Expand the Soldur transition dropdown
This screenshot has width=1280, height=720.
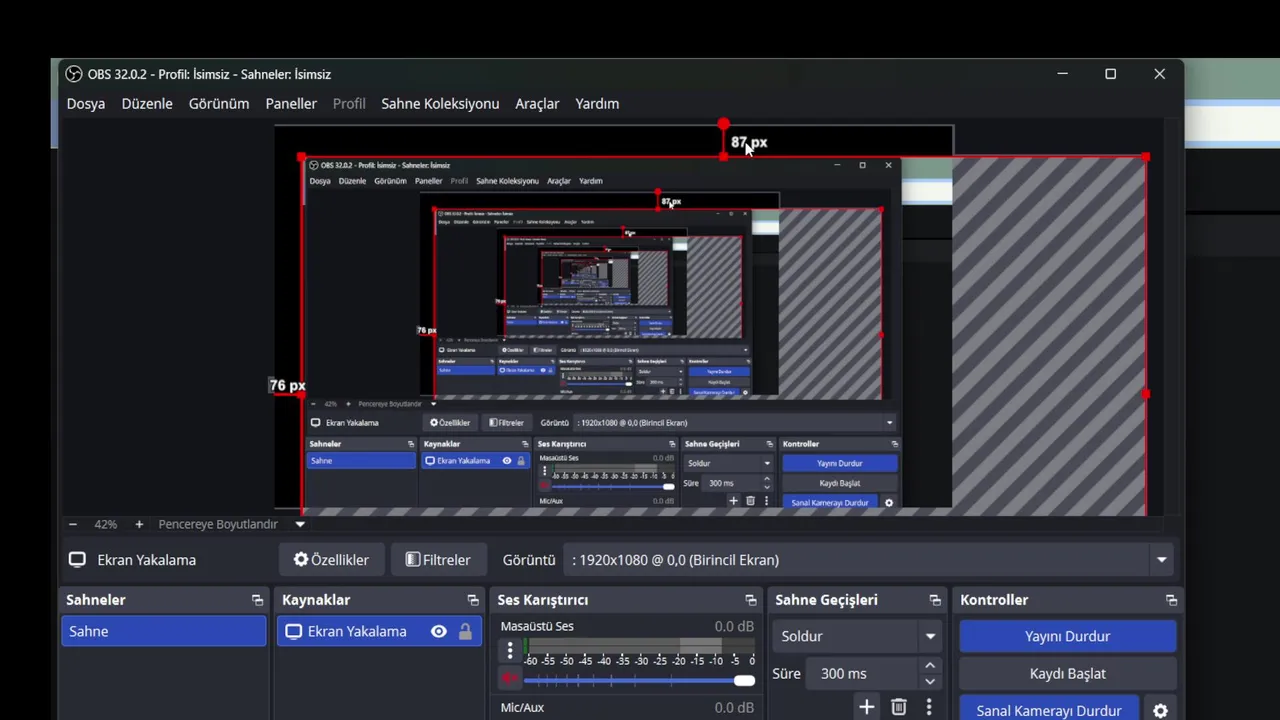pyautogui.click(x=858, y=636)
